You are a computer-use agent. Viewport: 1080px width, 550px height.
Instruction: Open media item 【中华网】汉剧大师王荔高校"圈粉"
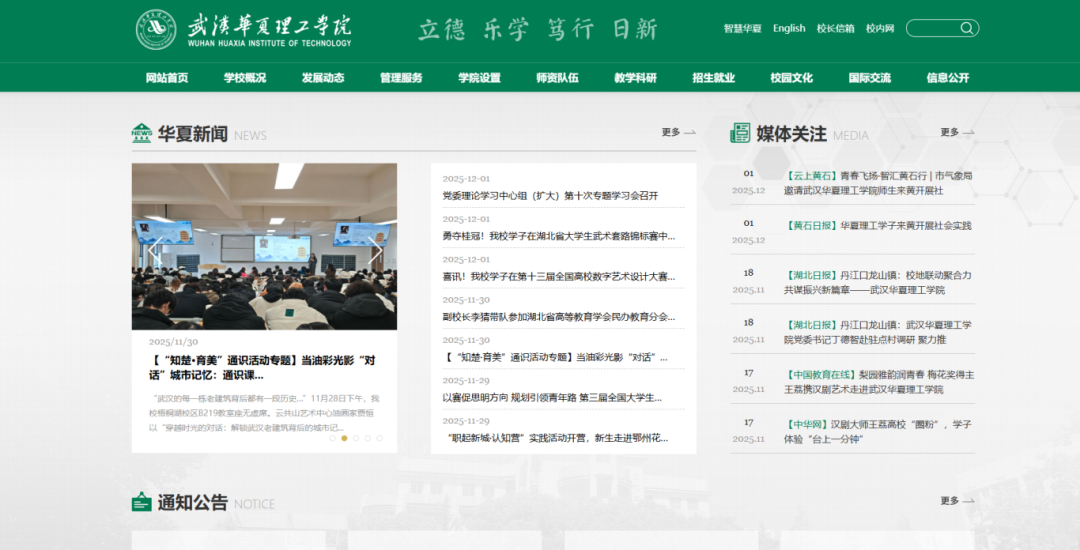pyautogui.click(x=878, y=432)
